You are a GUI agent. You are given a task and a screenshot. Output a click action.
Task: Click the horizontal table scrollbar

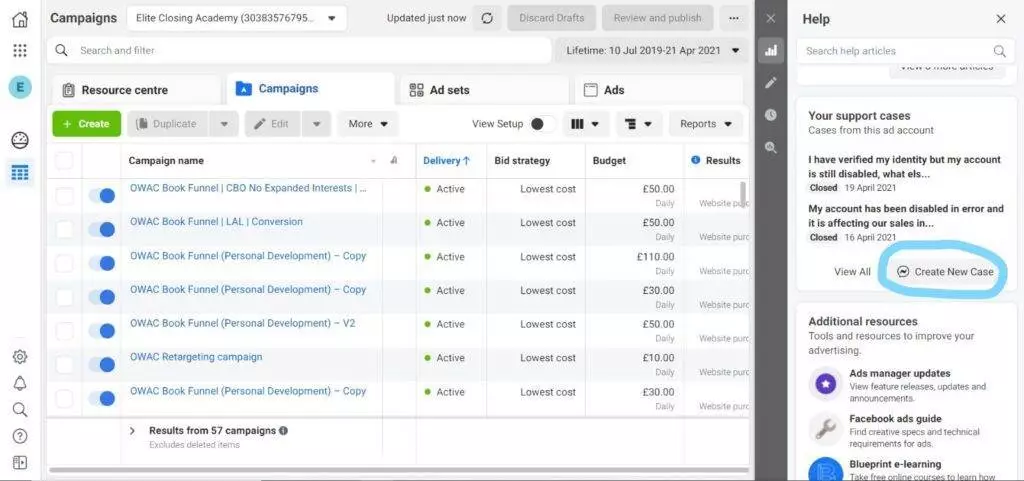(x=398, y=469)
